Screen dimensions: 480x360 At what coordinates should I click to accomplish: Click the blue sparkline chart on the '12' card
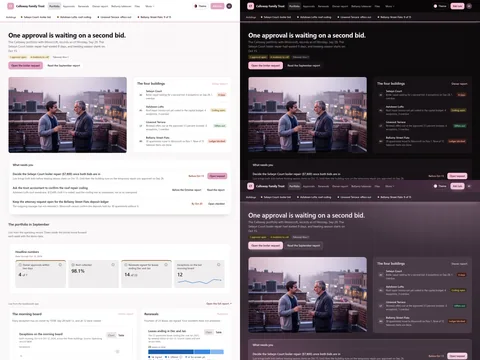[x=199, y=281]
